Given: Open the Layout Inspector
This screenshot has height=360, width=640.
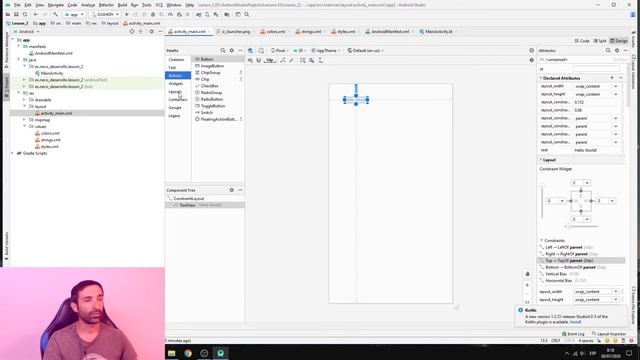Looking at the screenshot, I should click(x=609, y=334).
